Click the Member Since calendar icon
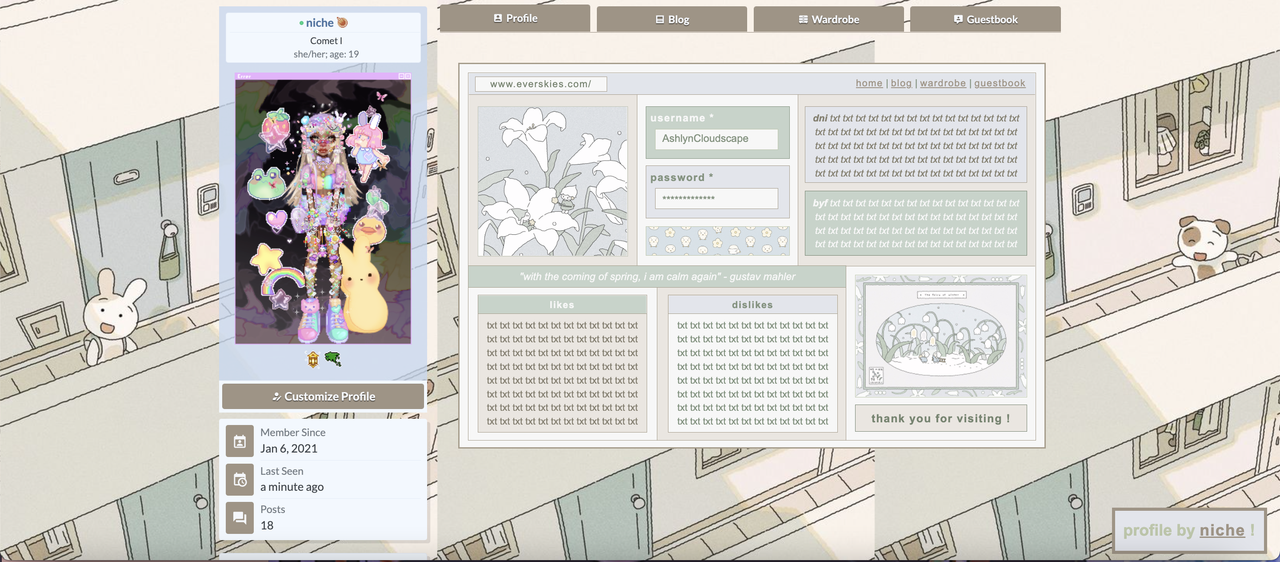The image size is (1280, 562). pos(240,441)
